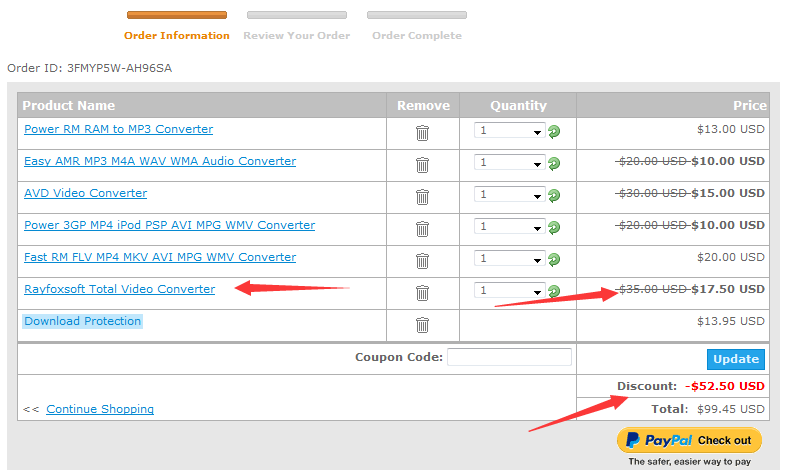Click the Remove column header

pos(423,105)
